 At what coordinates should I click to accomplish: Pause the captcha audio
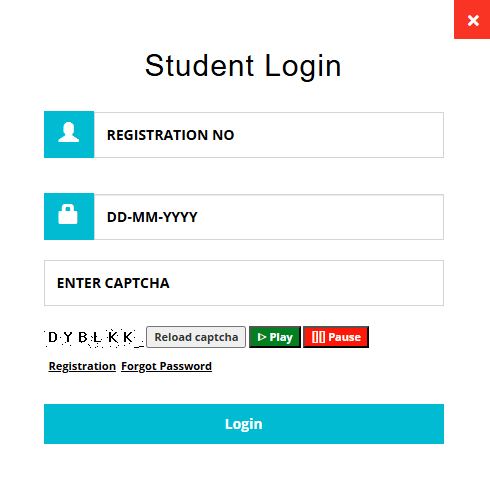click(336, 337)
